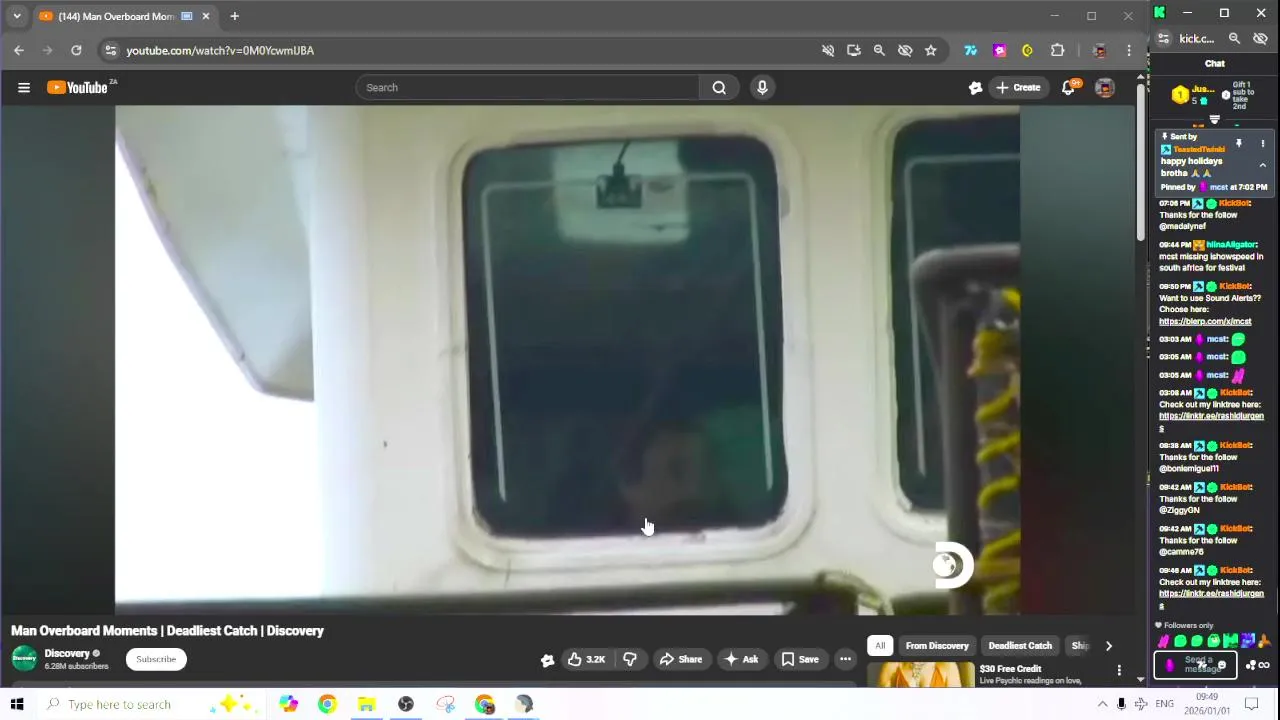Like the video (3.2K thumbs up)

coord(586,659)
